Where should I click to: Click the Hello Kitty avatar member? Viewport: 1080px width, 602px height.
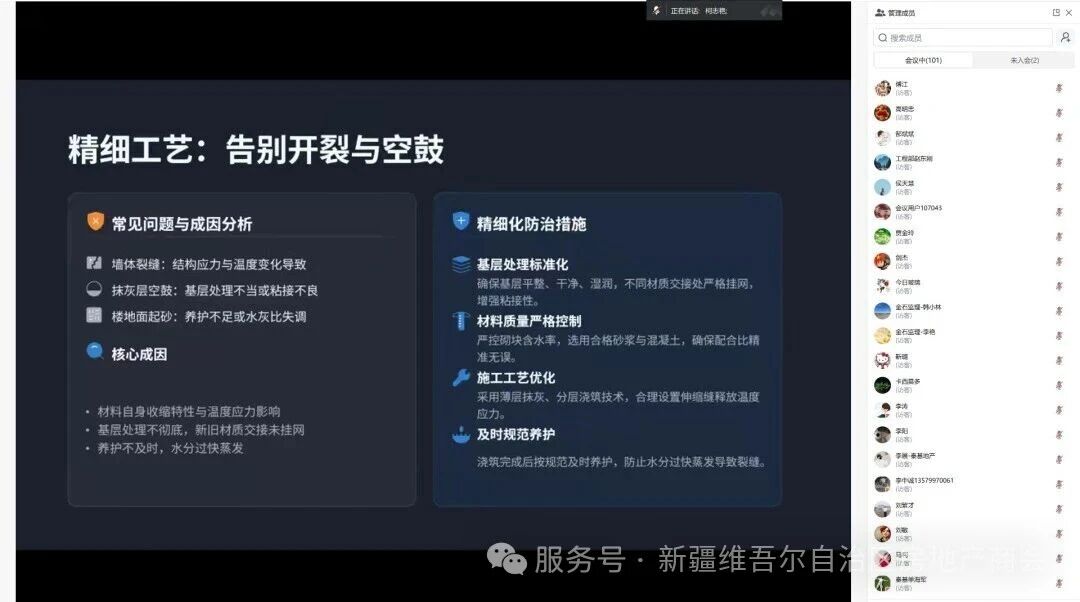882,360
